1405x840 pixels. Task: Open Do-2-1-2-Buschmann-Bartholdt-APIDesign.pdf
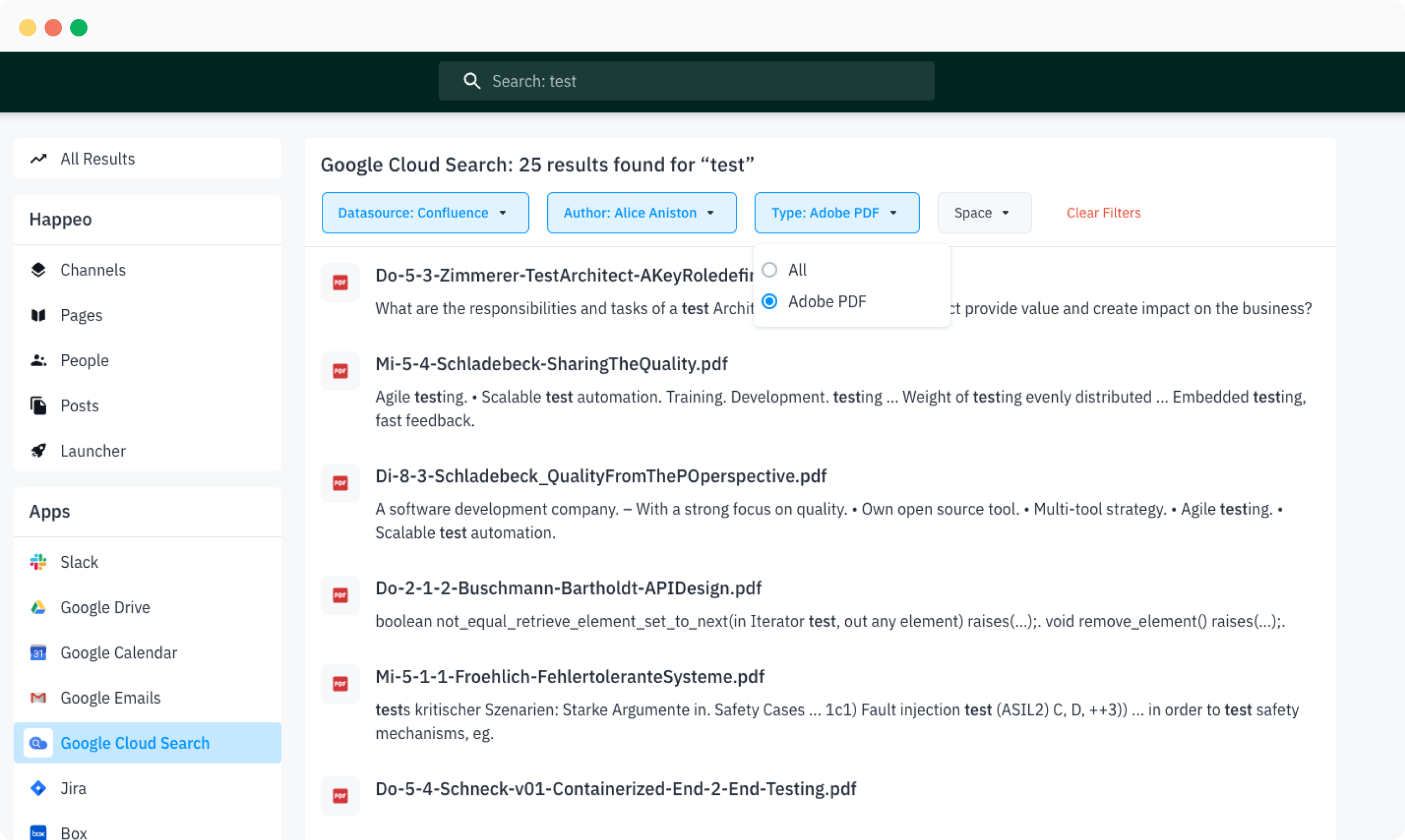(569, 588)
